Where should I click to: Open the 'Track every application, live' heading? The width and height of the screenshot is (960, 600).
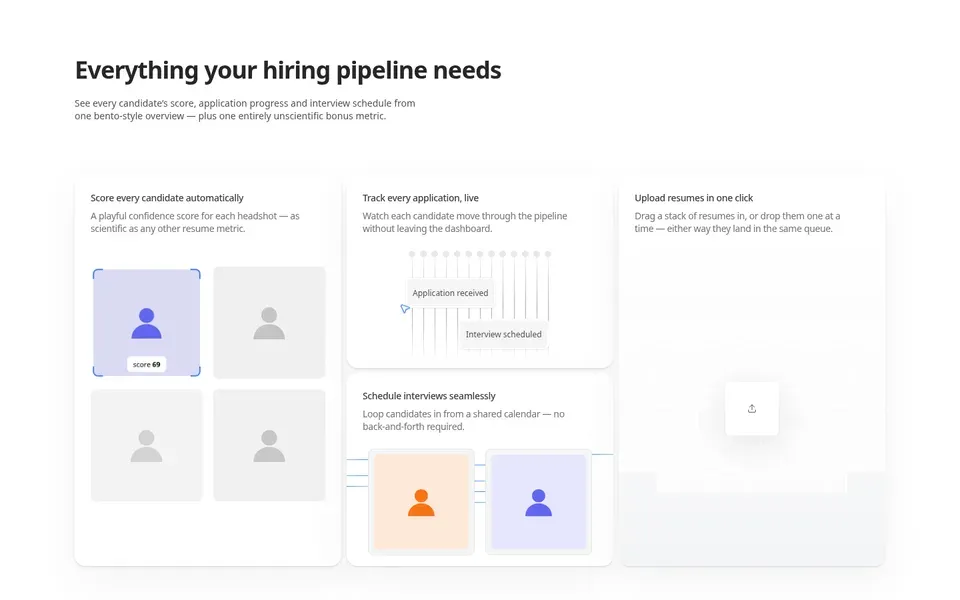click(x=421, y=198)
